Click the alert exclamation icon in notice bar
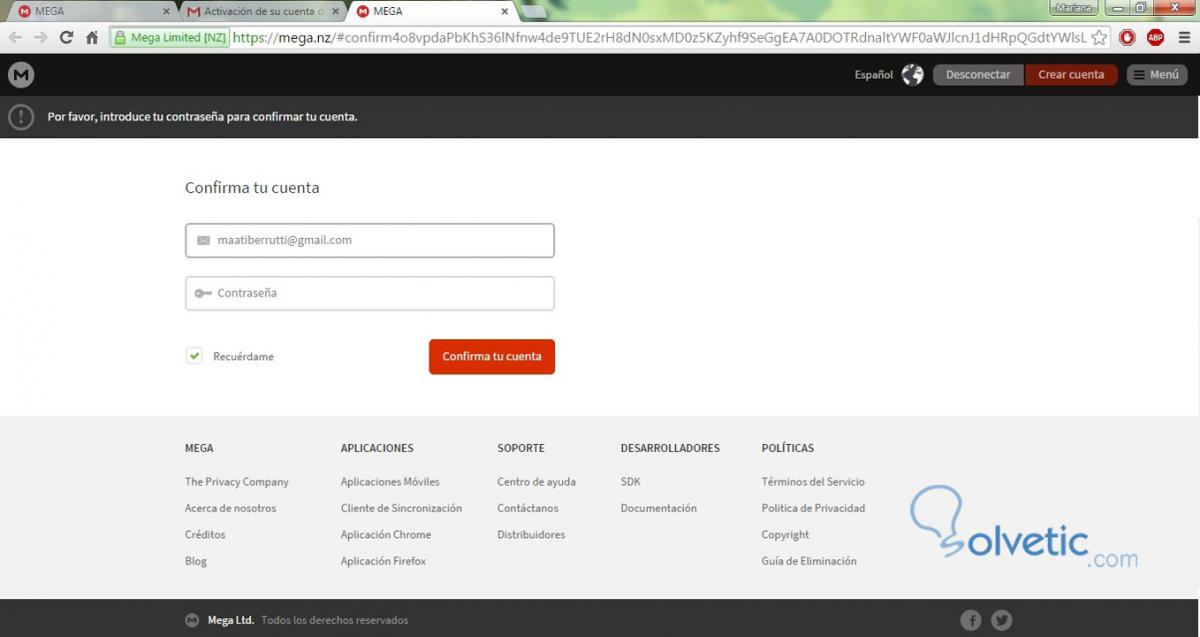The height and width of the screenshot is (637, 1200). coord(21,117)
